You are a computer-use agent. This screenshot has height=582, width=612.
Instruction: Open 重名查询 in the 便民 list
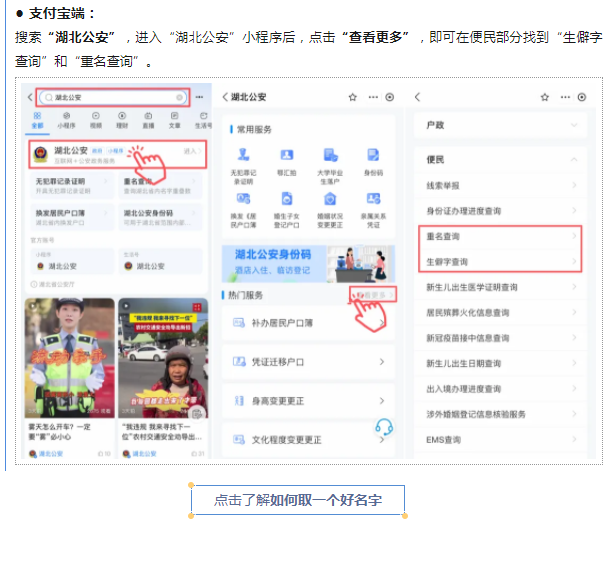(x=500, y=236)
